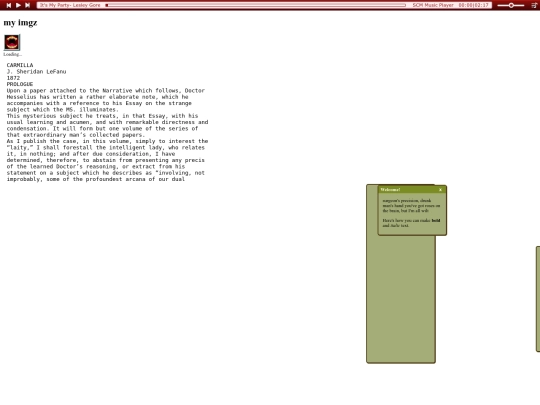Skip to the next track in music player
This screenshot has height=405, width=540.
click(x=28, y=5)
